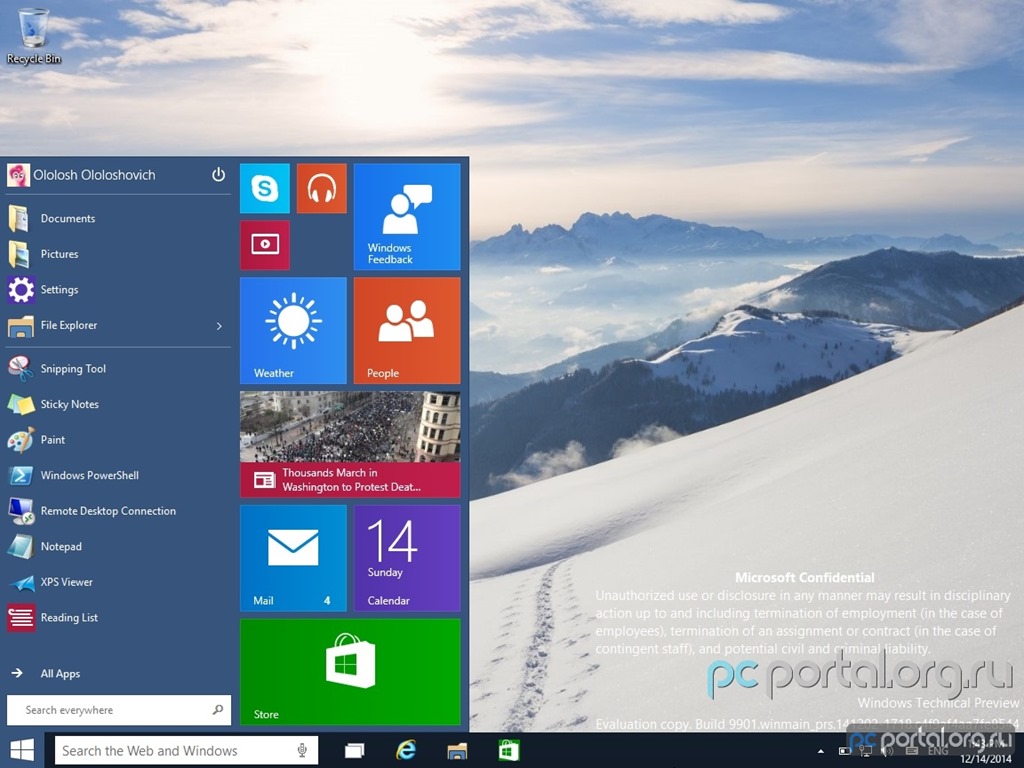Click the power button in Start menu
The height and width of the screenshot is (768, 1024).
[x=219, y=175]
